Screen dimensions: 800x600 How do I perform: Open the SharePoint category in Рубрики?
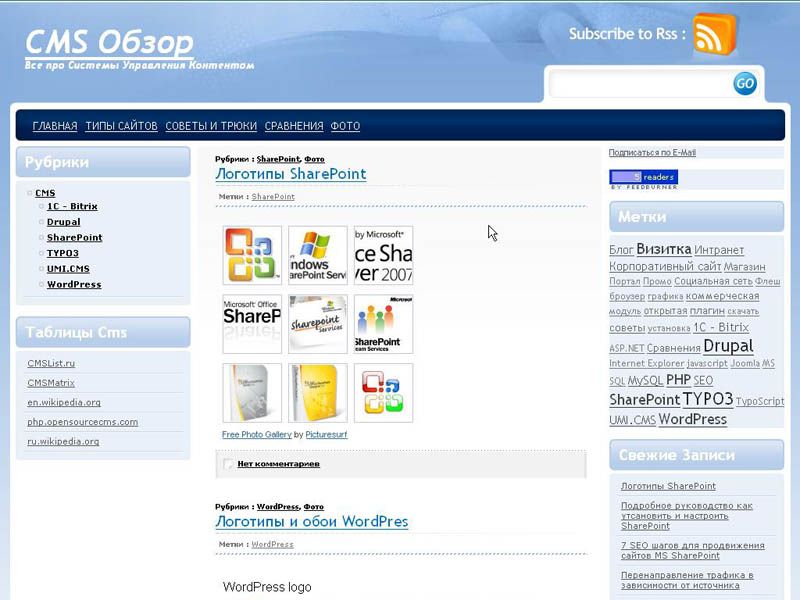(74, 237)
